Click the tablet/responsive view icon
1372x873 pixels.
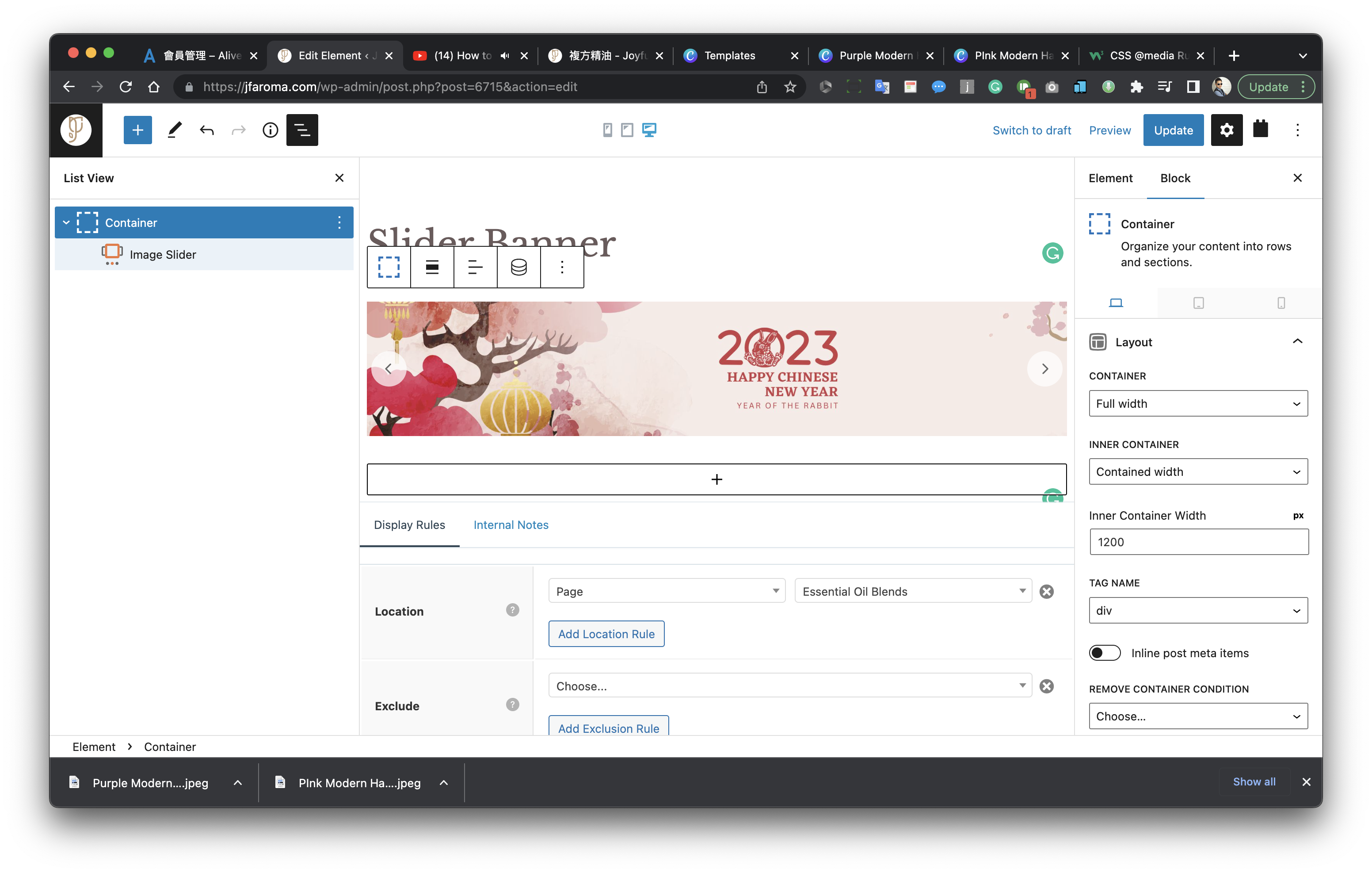click(x=627, y=130)
